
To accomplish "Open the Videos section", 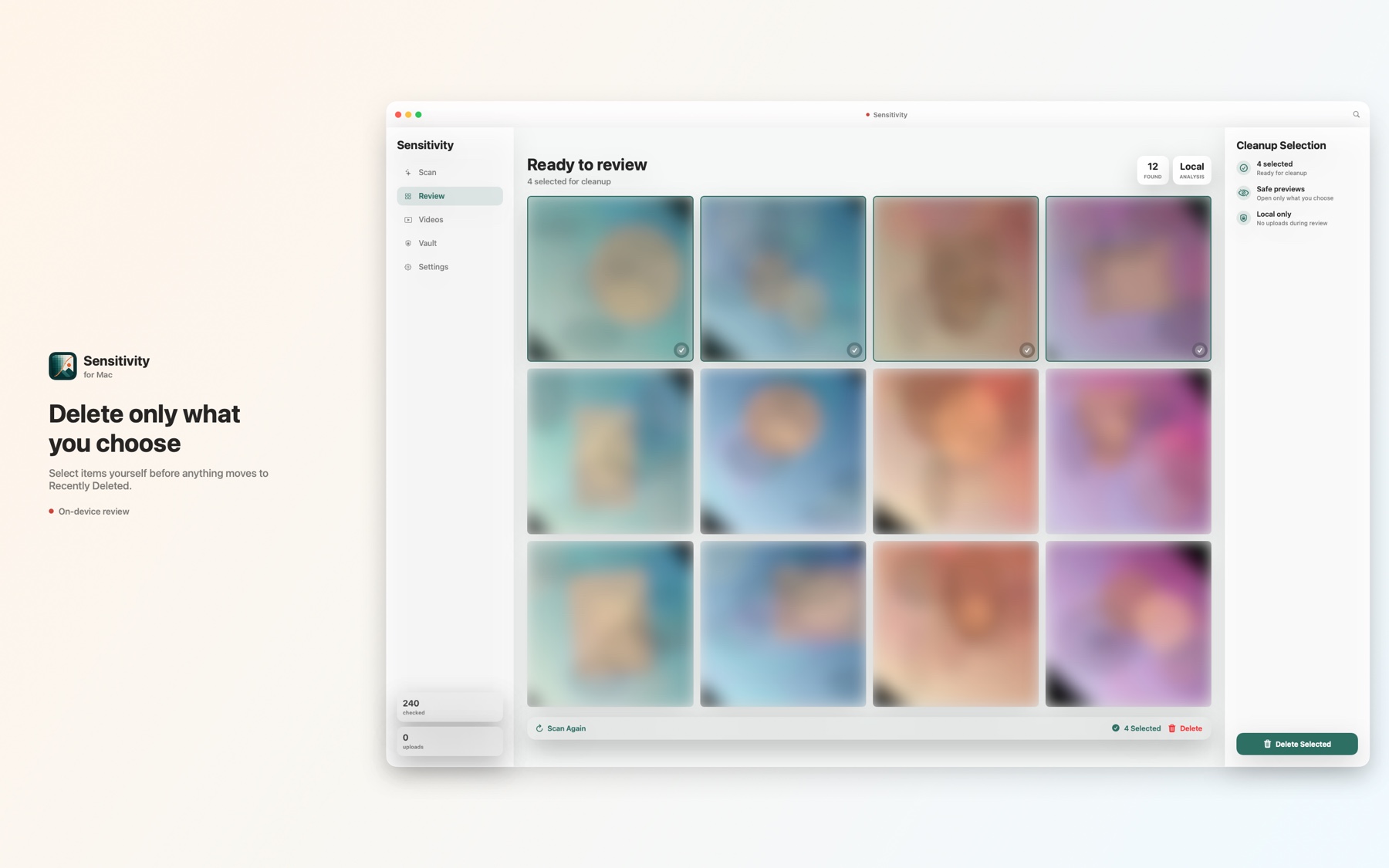I will pyautogui.click(x=450, y=220).
